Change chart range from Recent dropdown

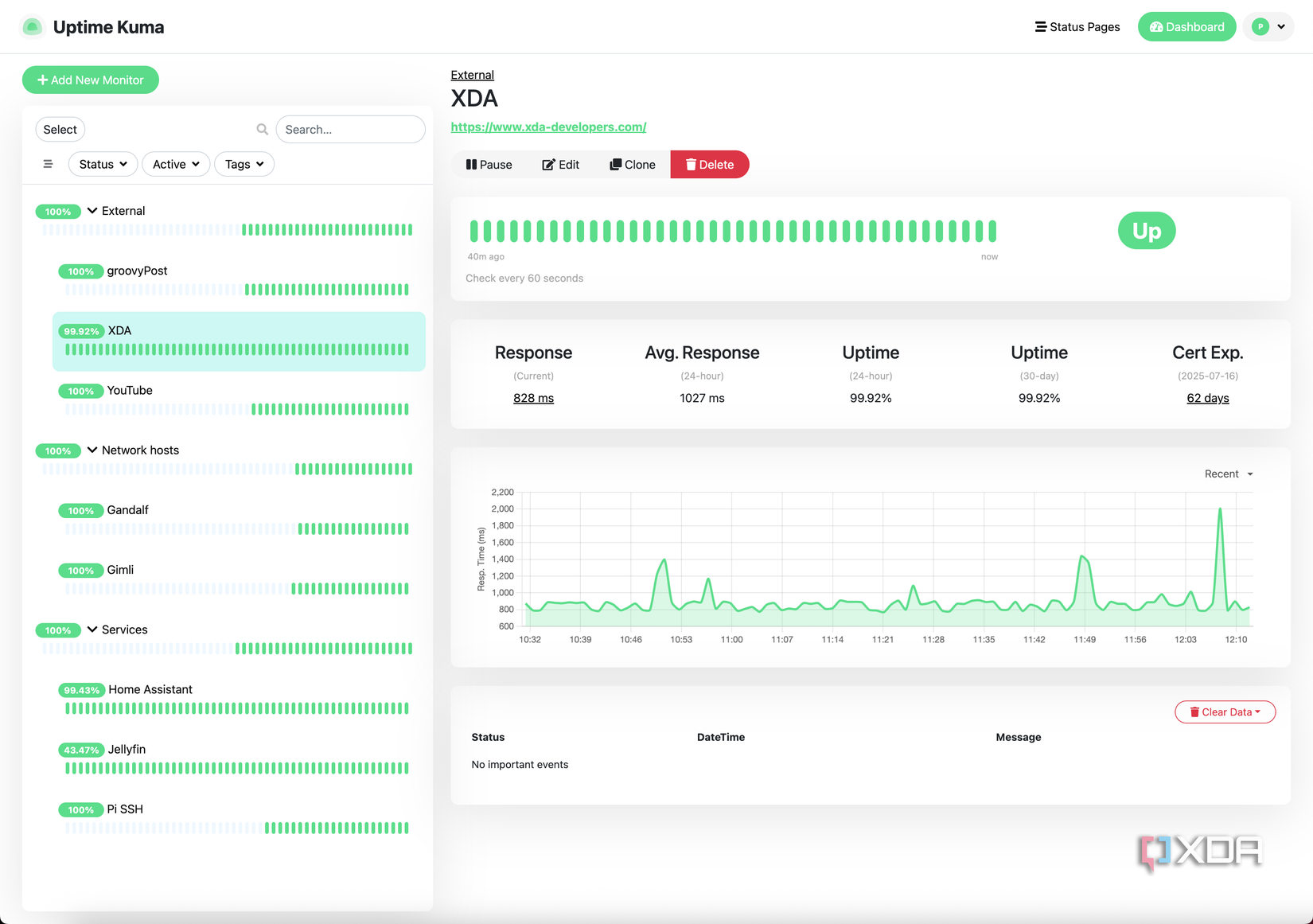click(1227, 474)
